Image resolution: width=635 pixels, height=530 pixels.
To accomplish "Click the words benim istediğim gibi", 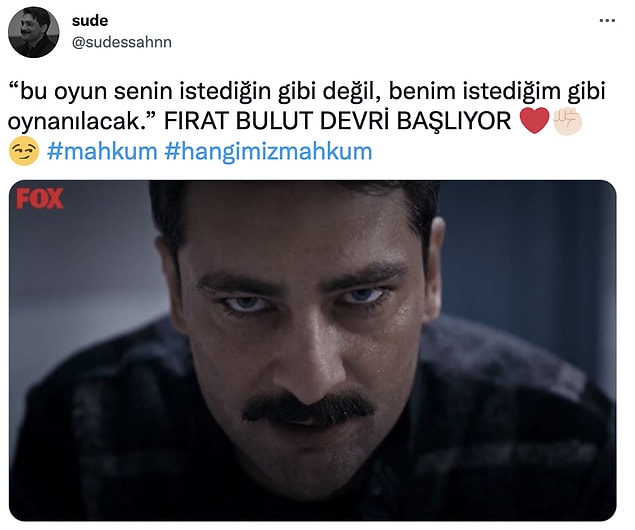I will [x=497, y=91].
